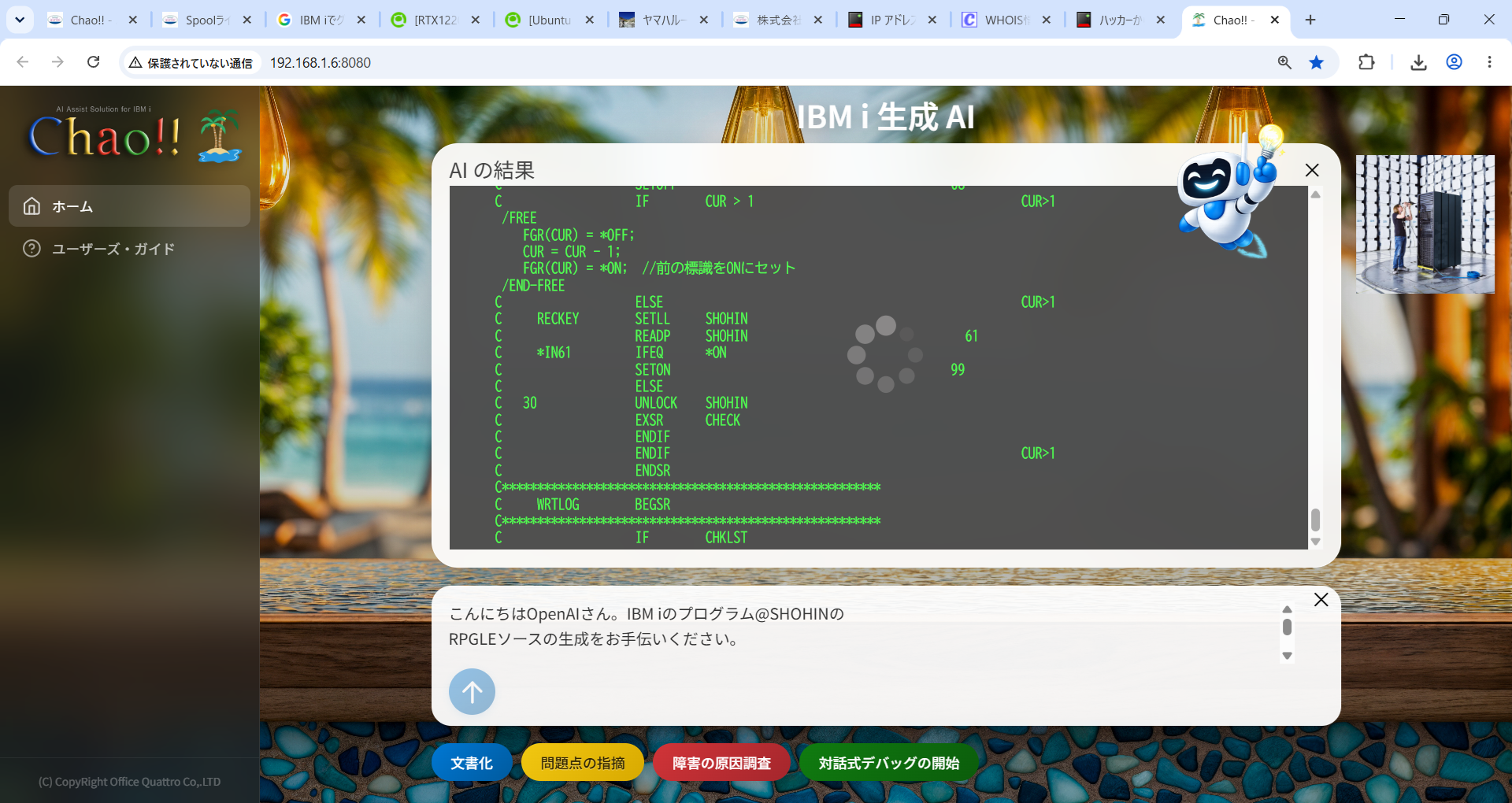Image resolution: width=1512 pixels, height=803 pixels.
Task: Click the UNLOCK opcode in the code
Action: [x=656, y=403]
